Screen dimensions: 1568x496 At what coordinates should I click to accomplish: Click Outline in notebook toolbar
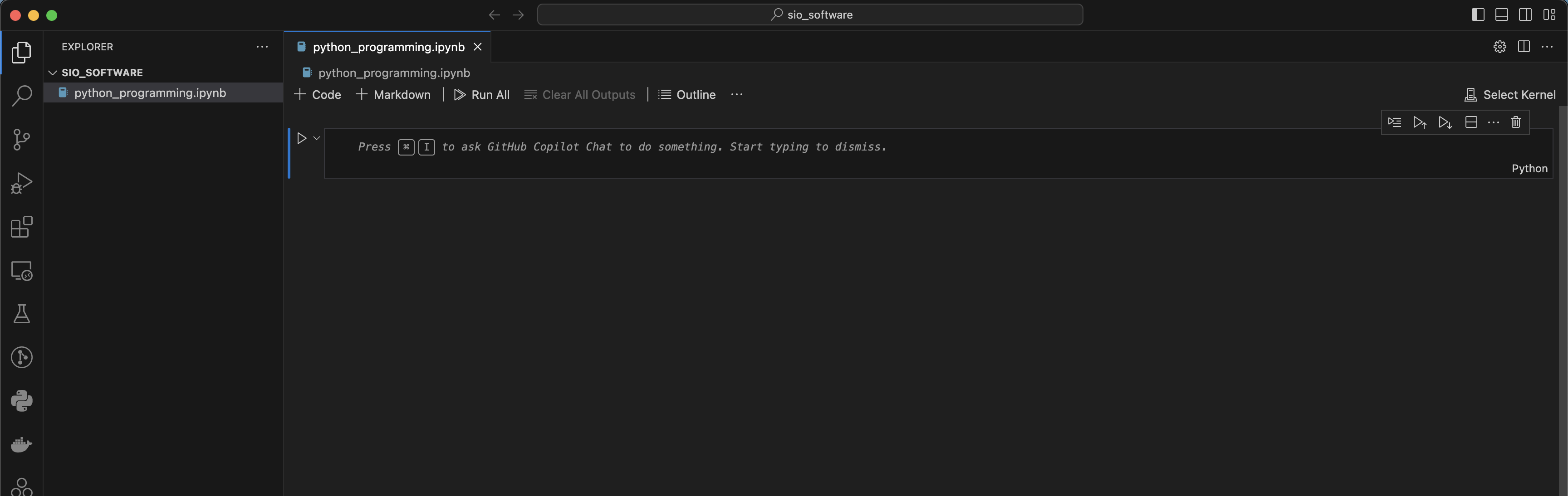(x=687, y=94)
